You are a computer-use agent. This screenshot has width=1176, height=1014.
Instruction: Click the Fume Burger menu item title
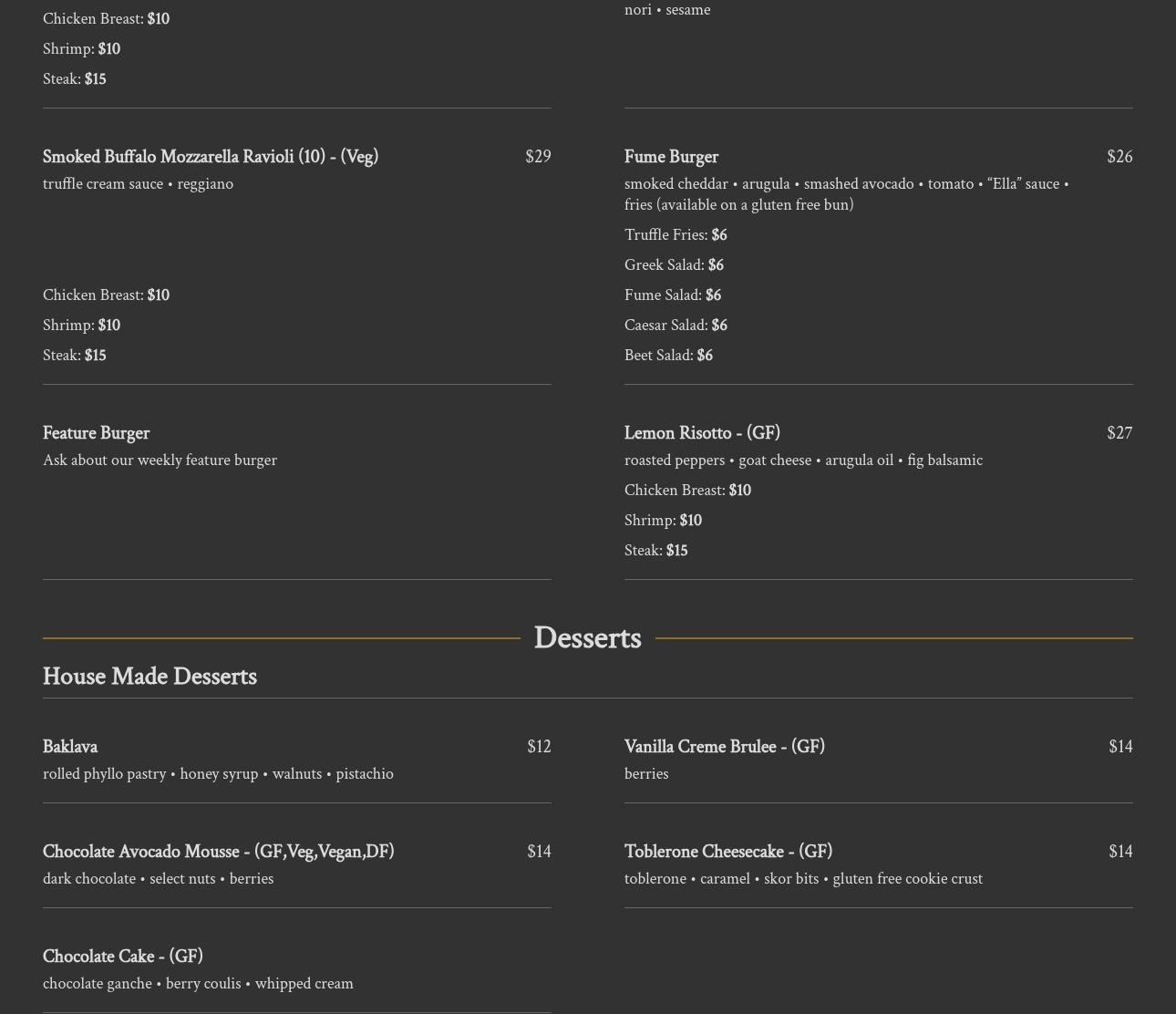(671, 157)
